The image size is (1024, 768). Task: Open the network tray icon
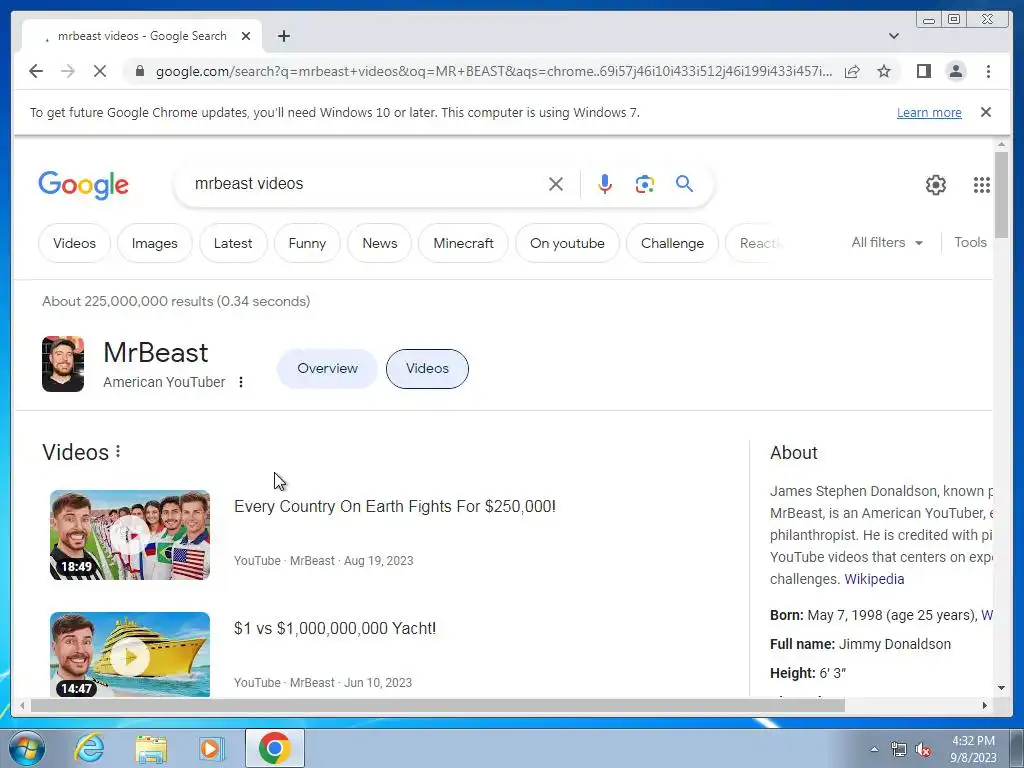pyautogui.click(x=899, y=750)
